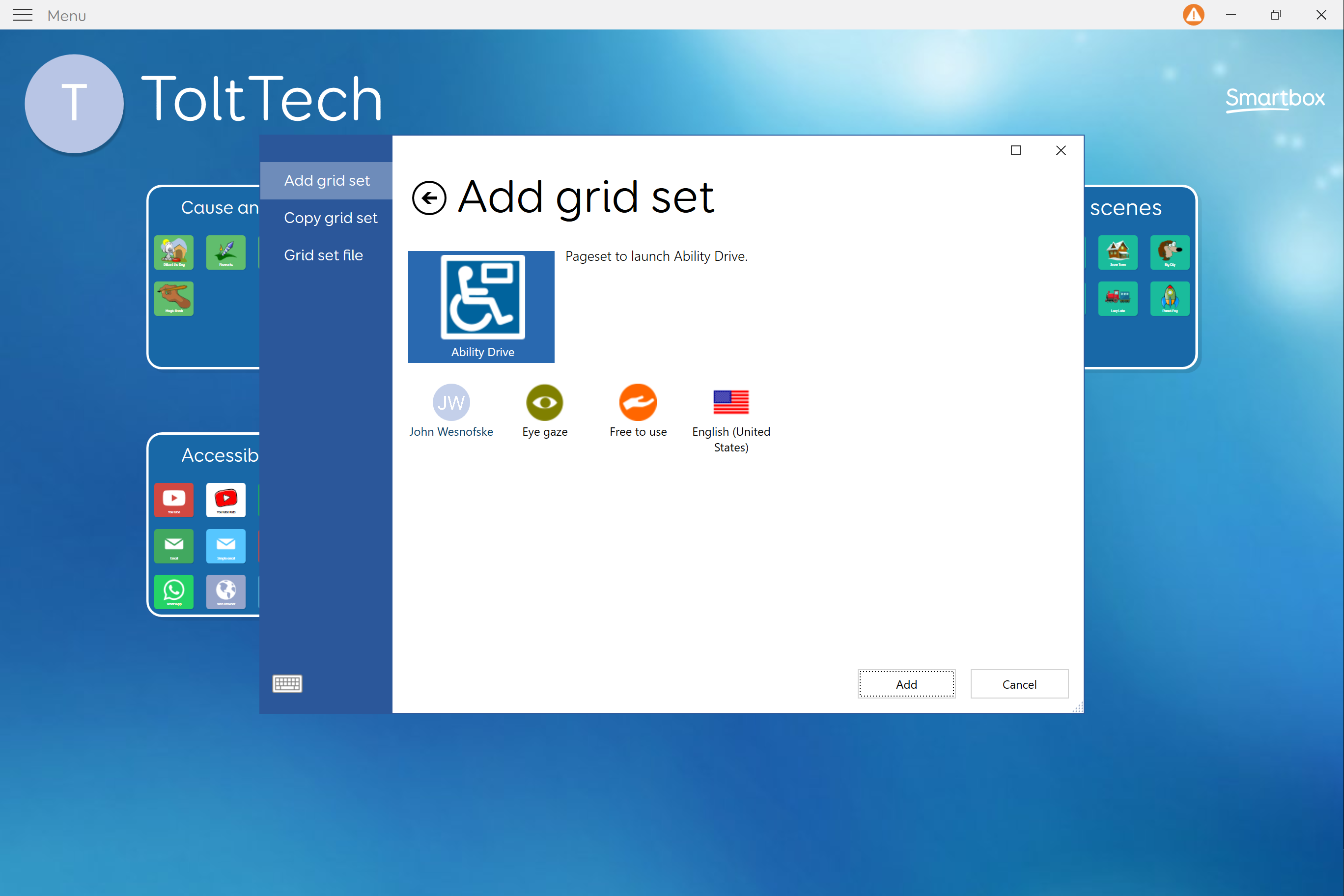
Task: Maximize the Add grid set dialog
Action: click(x=1015, y=150)
